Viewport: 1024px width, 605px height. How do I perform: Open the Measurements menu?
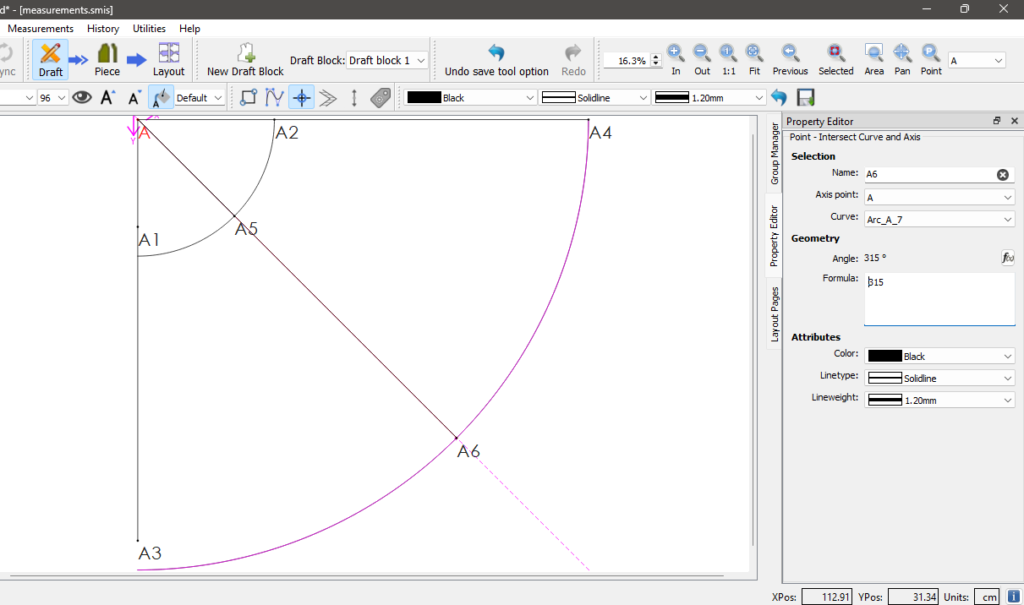click(40, 29)
